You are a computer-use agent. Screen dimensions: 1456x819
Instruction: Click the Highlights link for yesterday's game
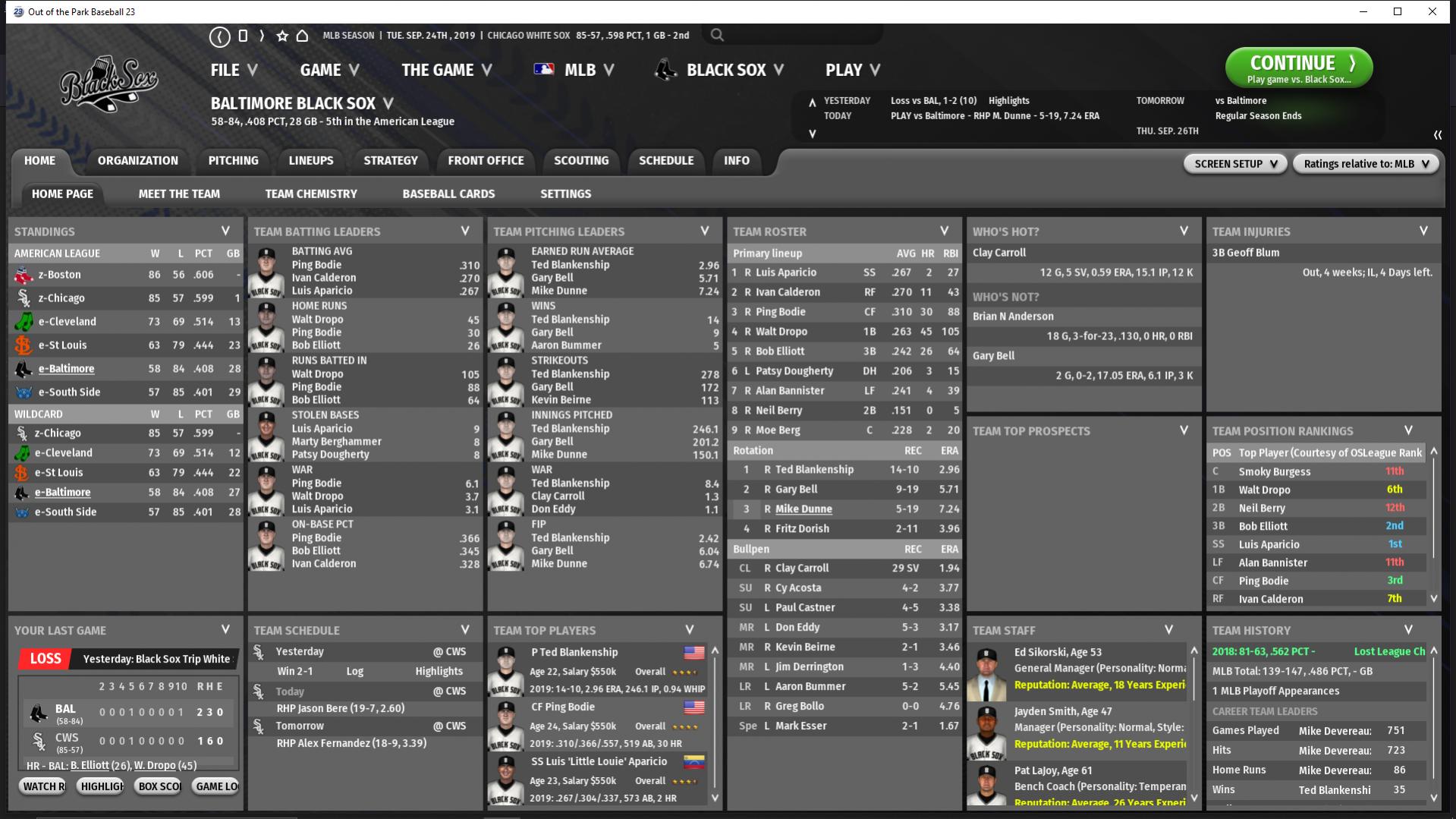coord(1008,101)
